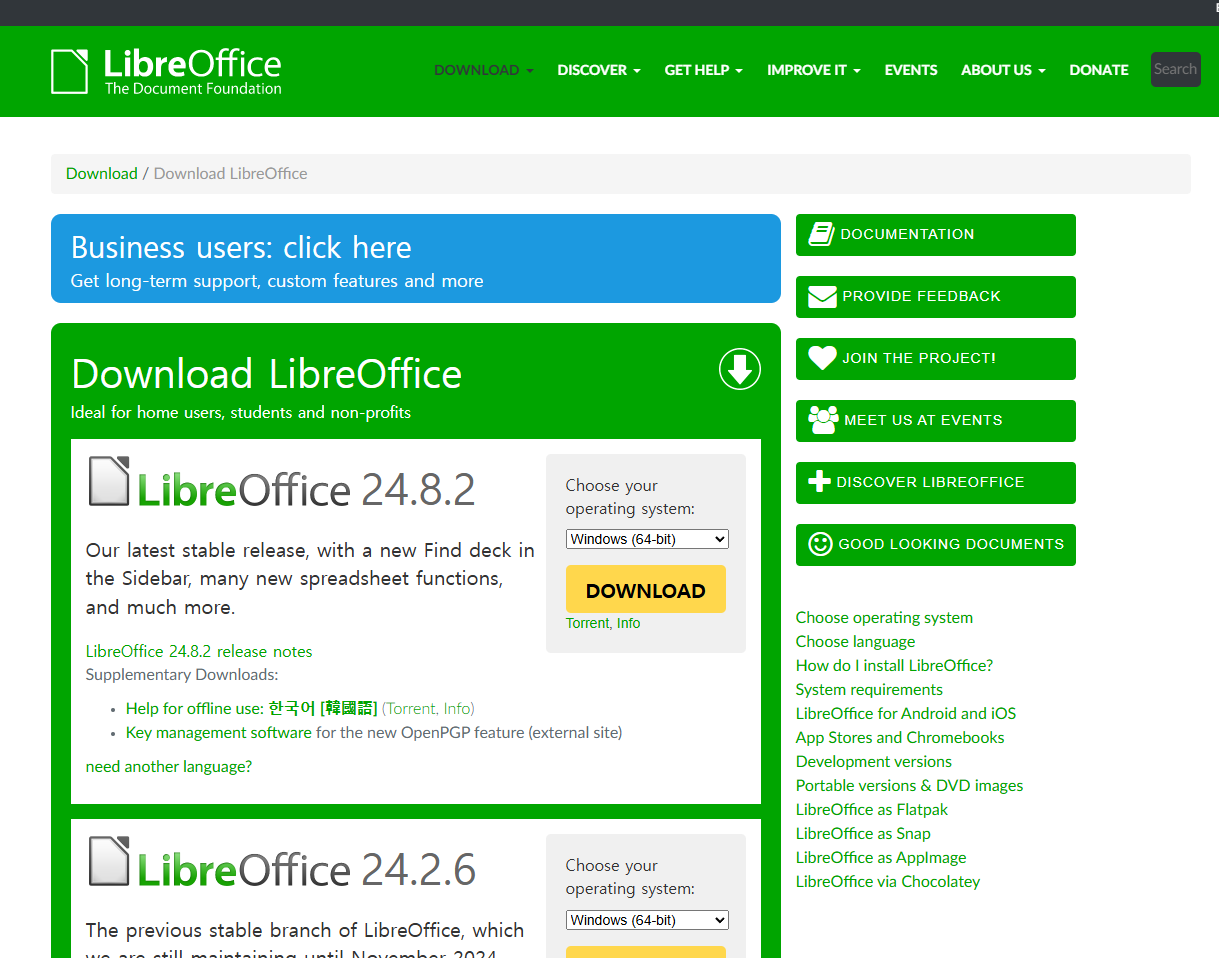
Task: Click Choose language link
Action: (x=855, y=641)
